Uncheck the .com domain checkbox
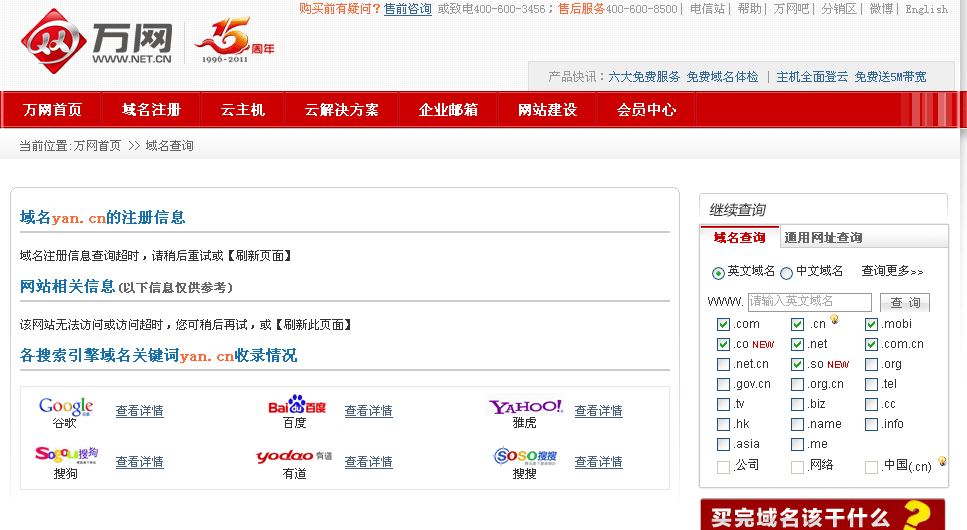967x530 pixels. [x=723, y=324]
